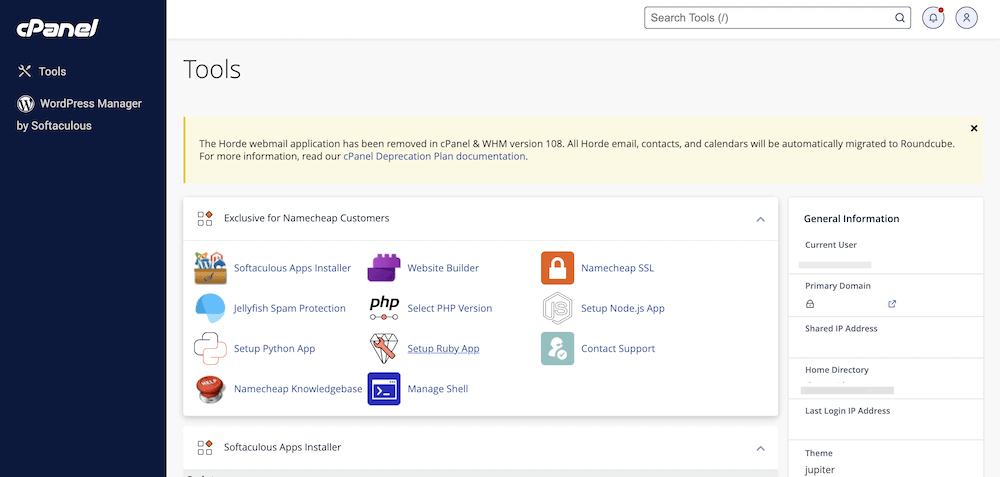Open cPanel Deprecation Plan documentation link
This screenshot has width=1000, height=477.
434,156
